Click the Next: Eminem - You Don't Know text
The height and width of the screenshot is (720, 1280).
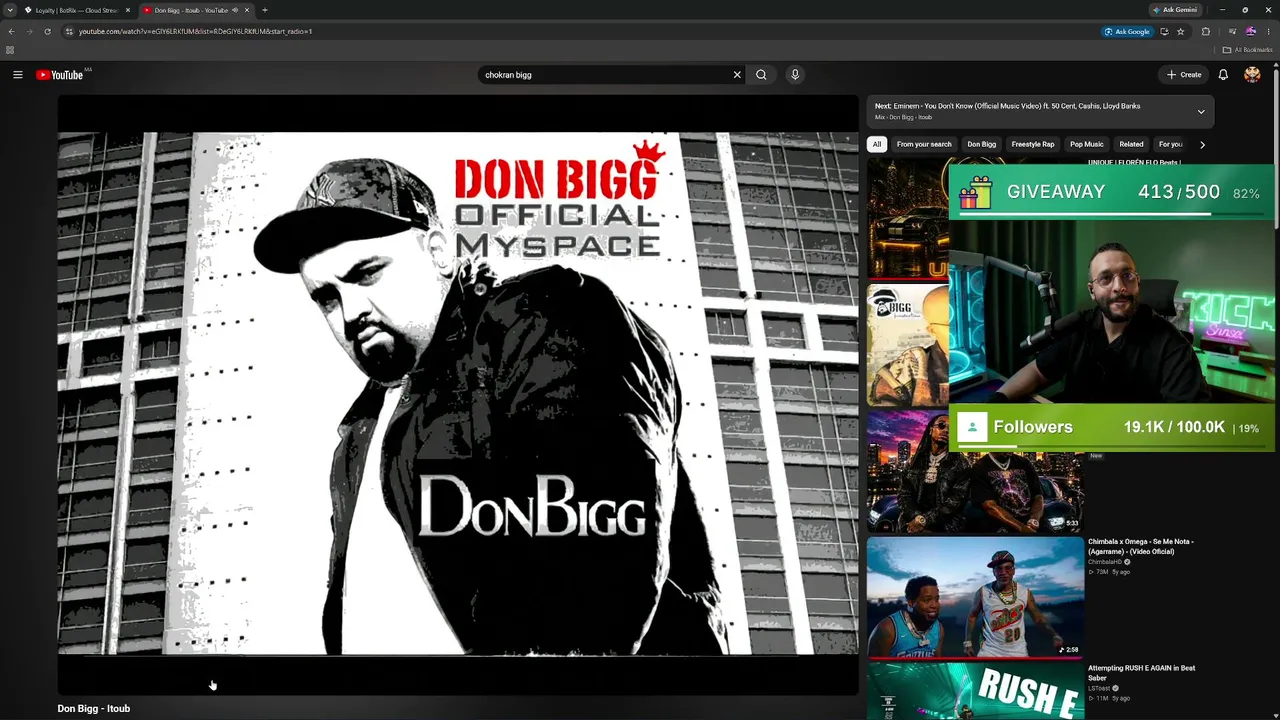(x=1007, y=106)
